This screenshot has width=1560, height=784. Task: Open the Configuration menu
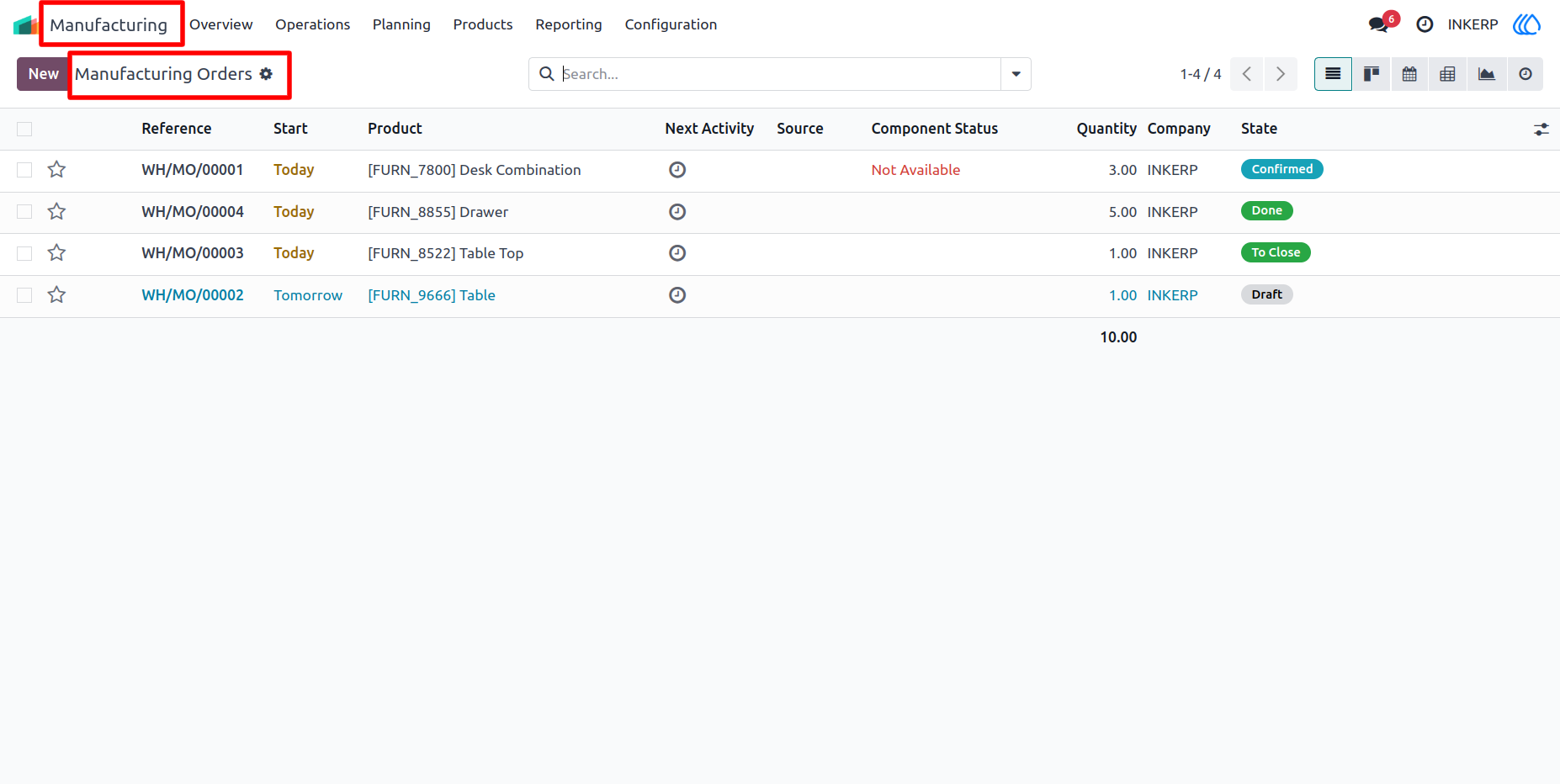click(671, 24)
